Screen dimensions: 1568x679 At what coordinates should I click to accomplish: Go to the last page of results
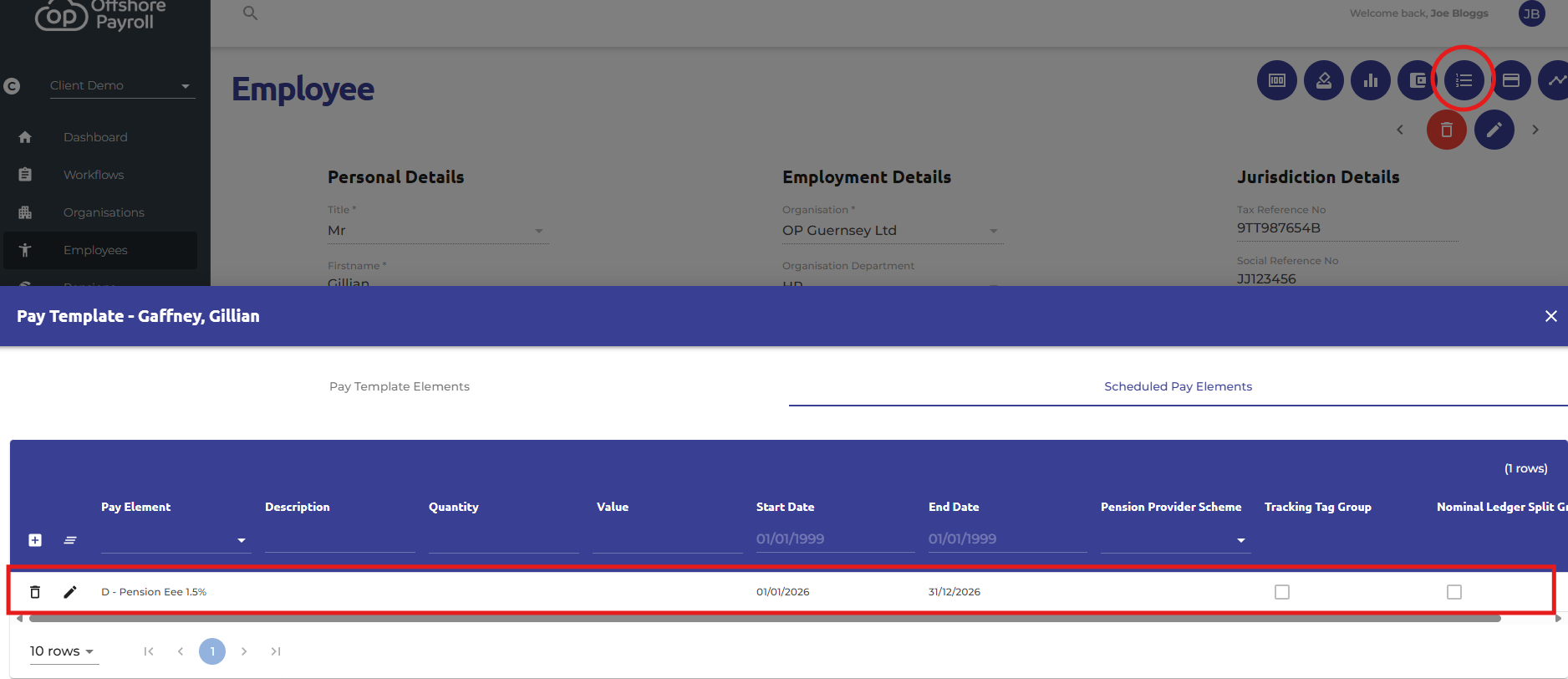point(276,651)
